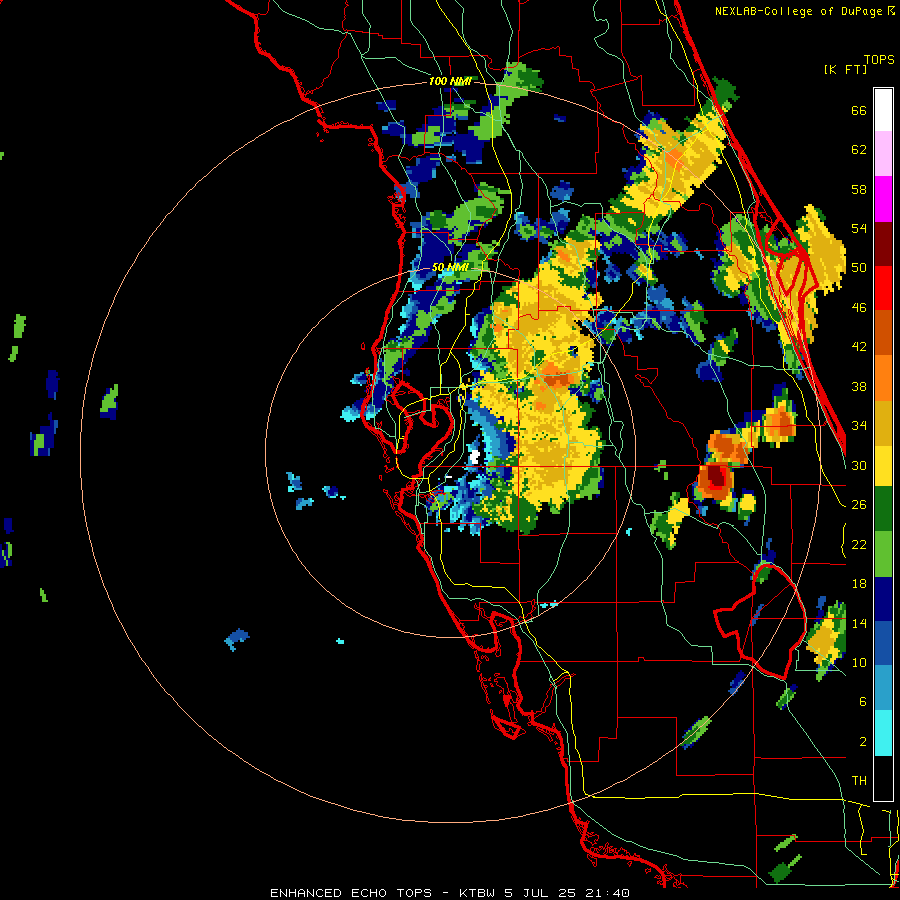
Task: Click the 26 legend value
Action: tap(859, 505)
